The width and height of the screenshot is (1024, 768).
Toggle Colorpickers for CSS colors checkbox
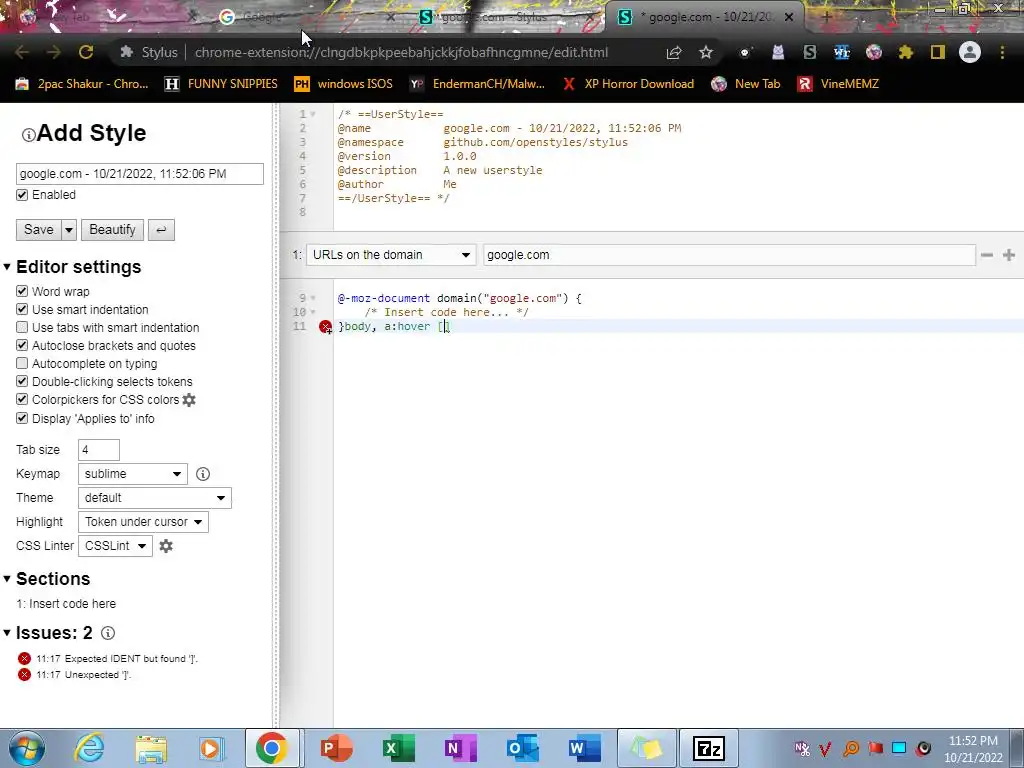click(22, 399)
